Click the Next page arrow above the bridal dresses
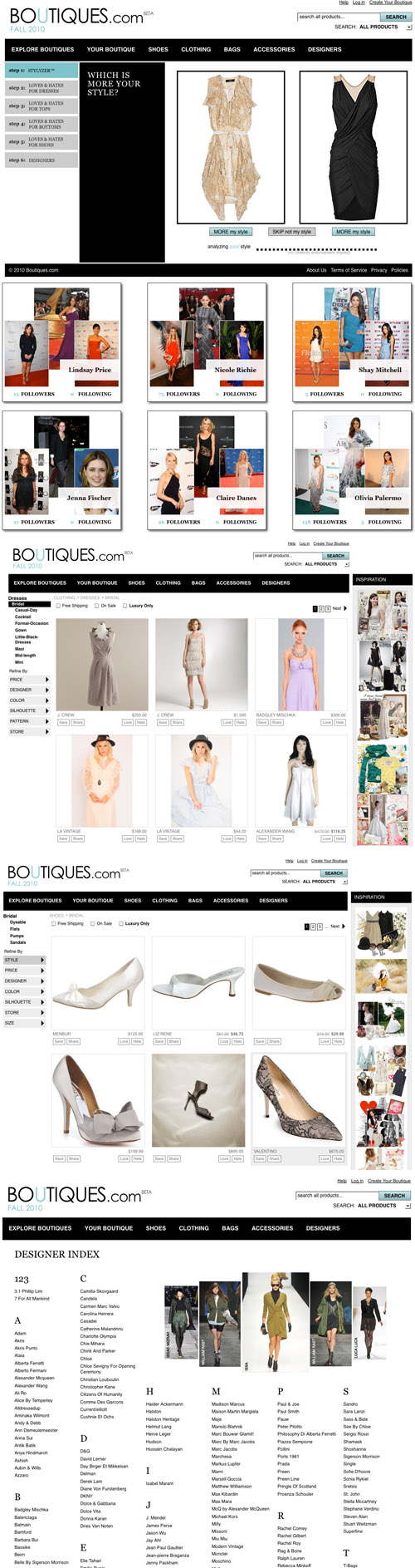Screen dimensions: 415x1568 [x=344, y=608]
